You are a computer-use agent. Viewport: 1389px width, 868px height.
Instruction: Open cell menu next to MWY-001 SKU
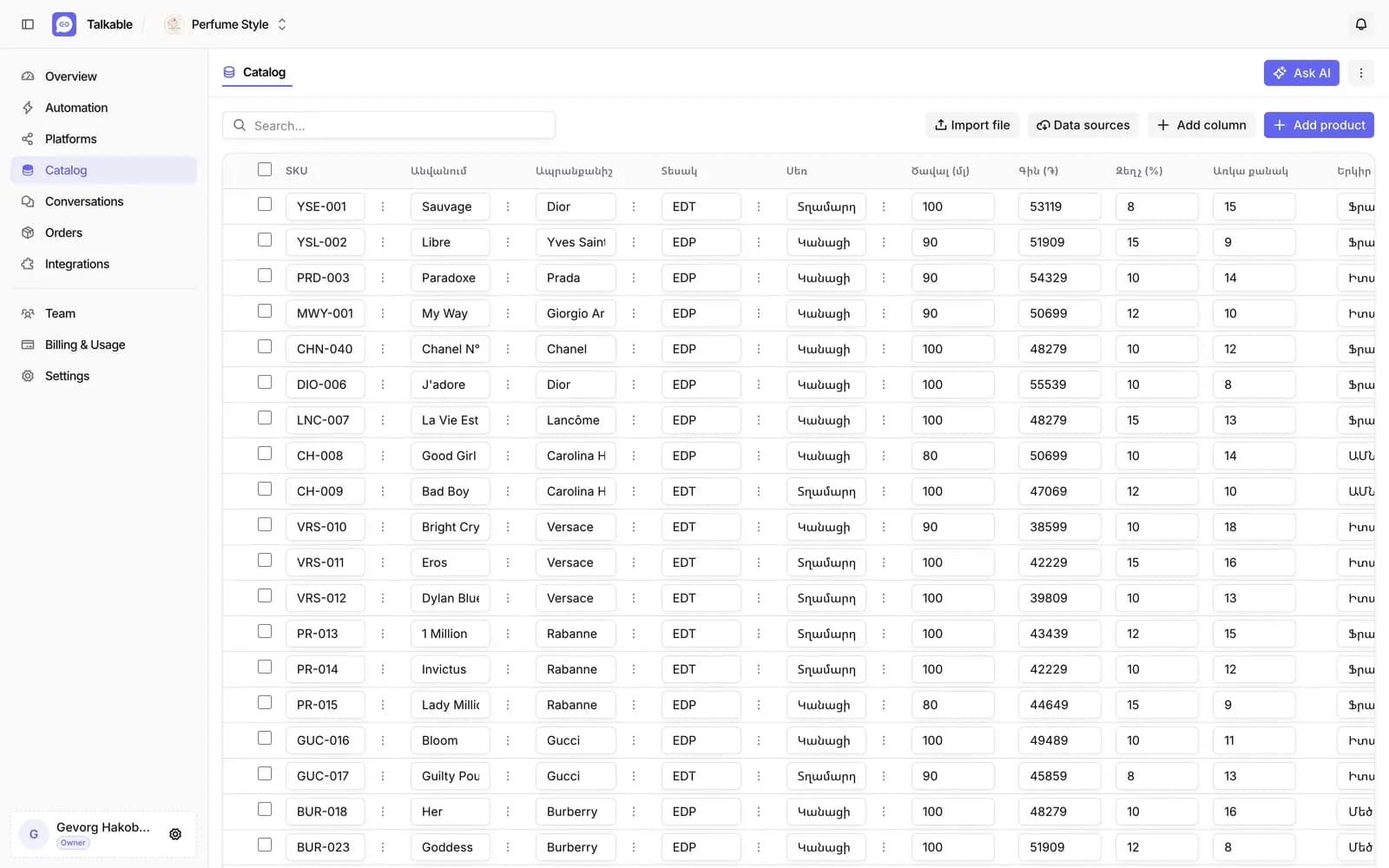[383, 313]
